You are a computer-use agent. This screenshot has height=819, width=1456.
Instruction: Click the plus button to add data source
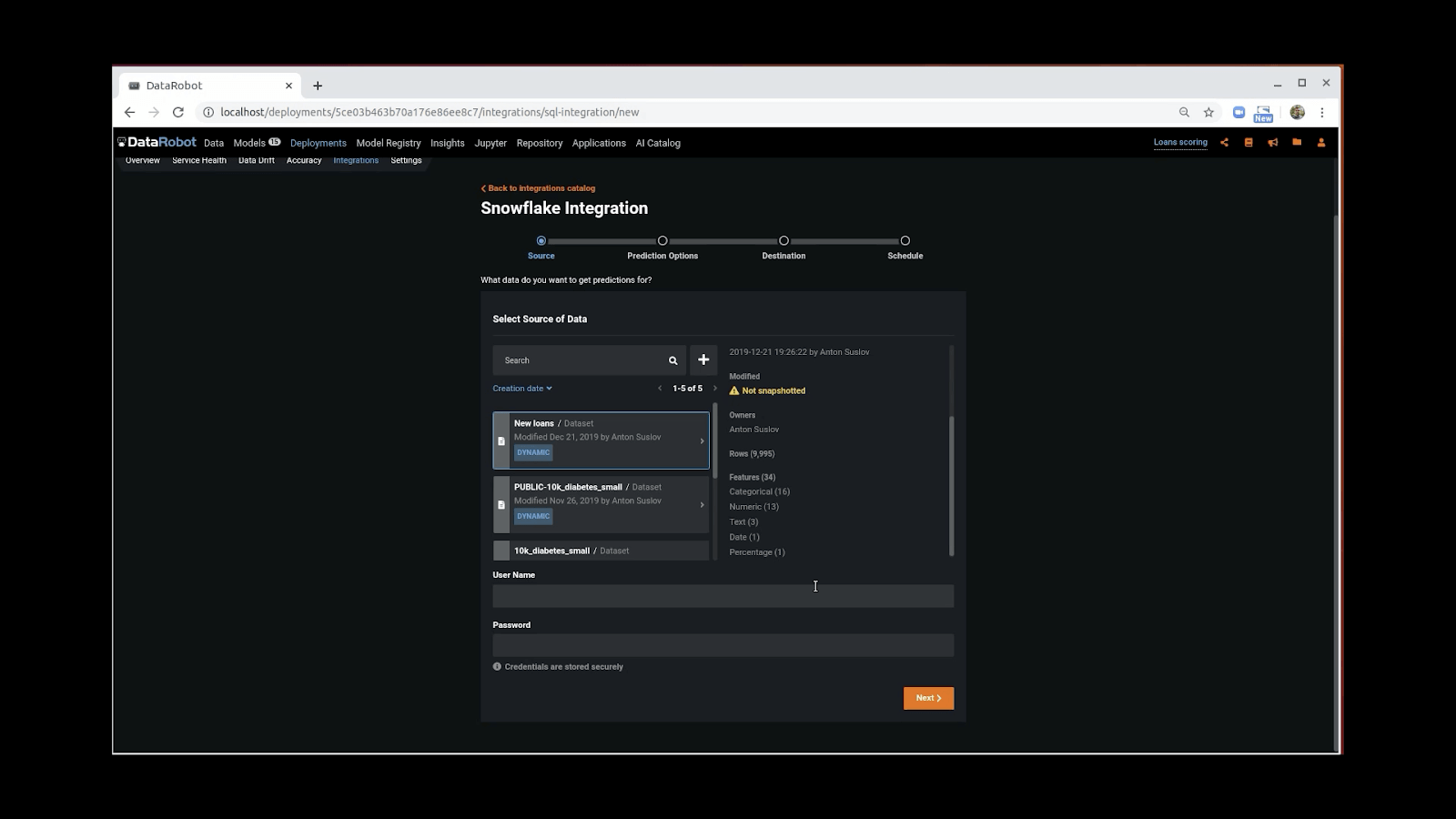703,359
